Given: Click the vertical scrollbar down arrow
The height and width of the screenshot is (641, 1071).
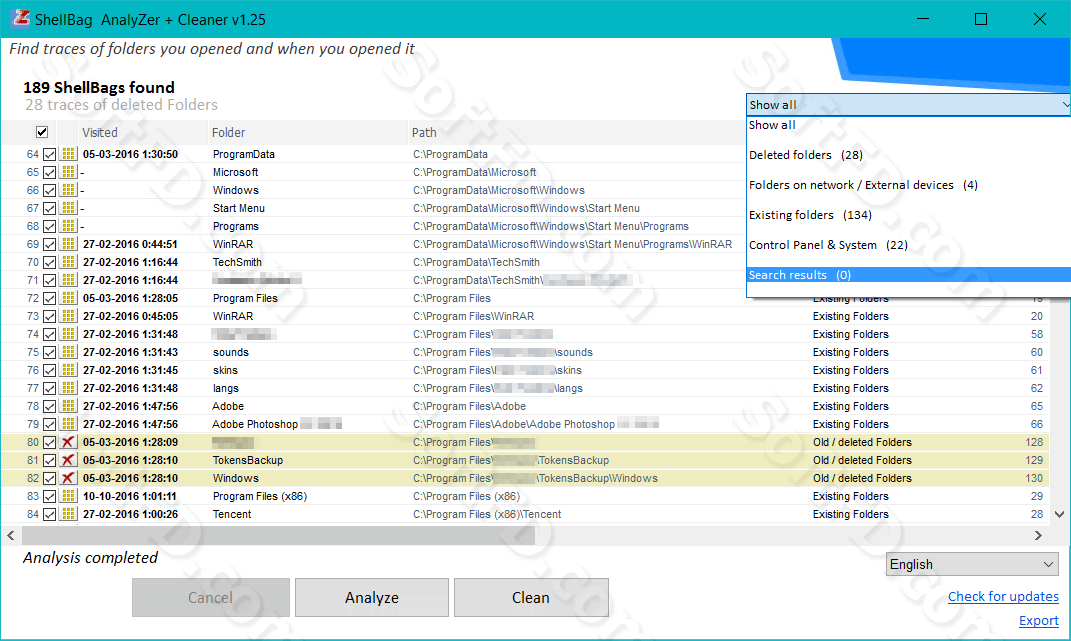Looking at the screenshot, I should (1059, 515).
